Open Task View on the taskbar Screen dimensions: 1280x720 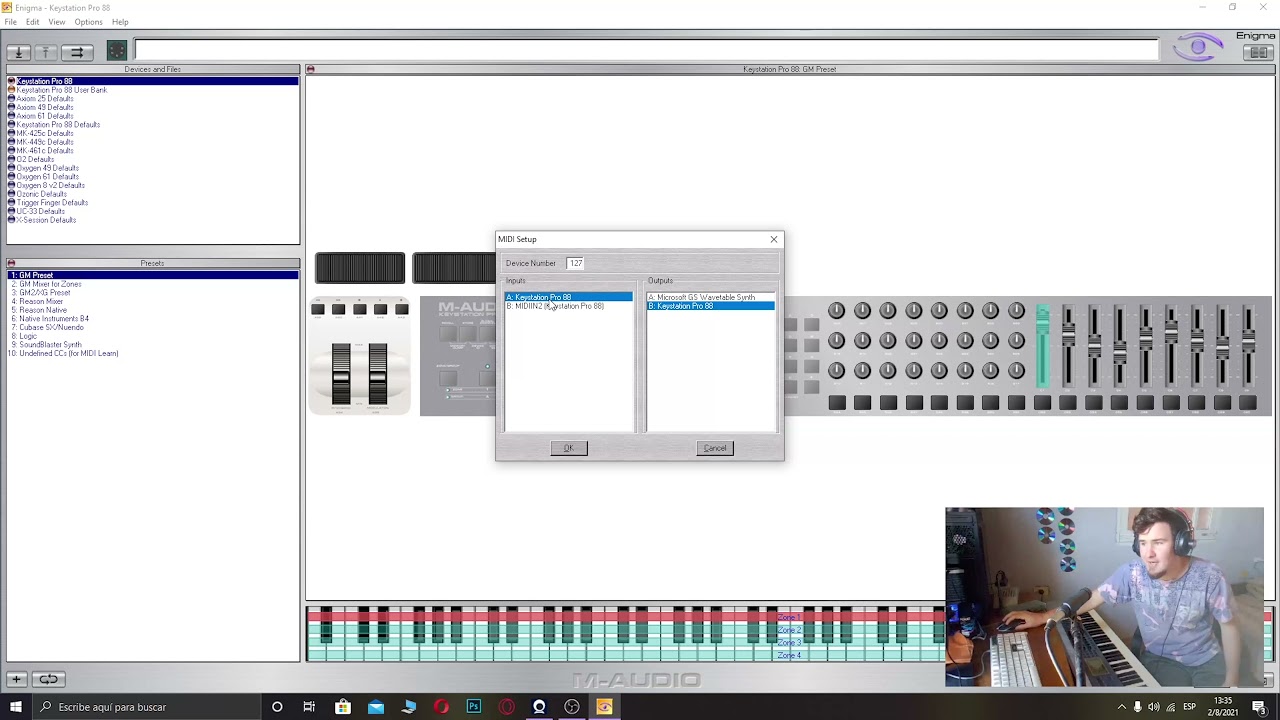pyautogui.click(x=309, y=707)
